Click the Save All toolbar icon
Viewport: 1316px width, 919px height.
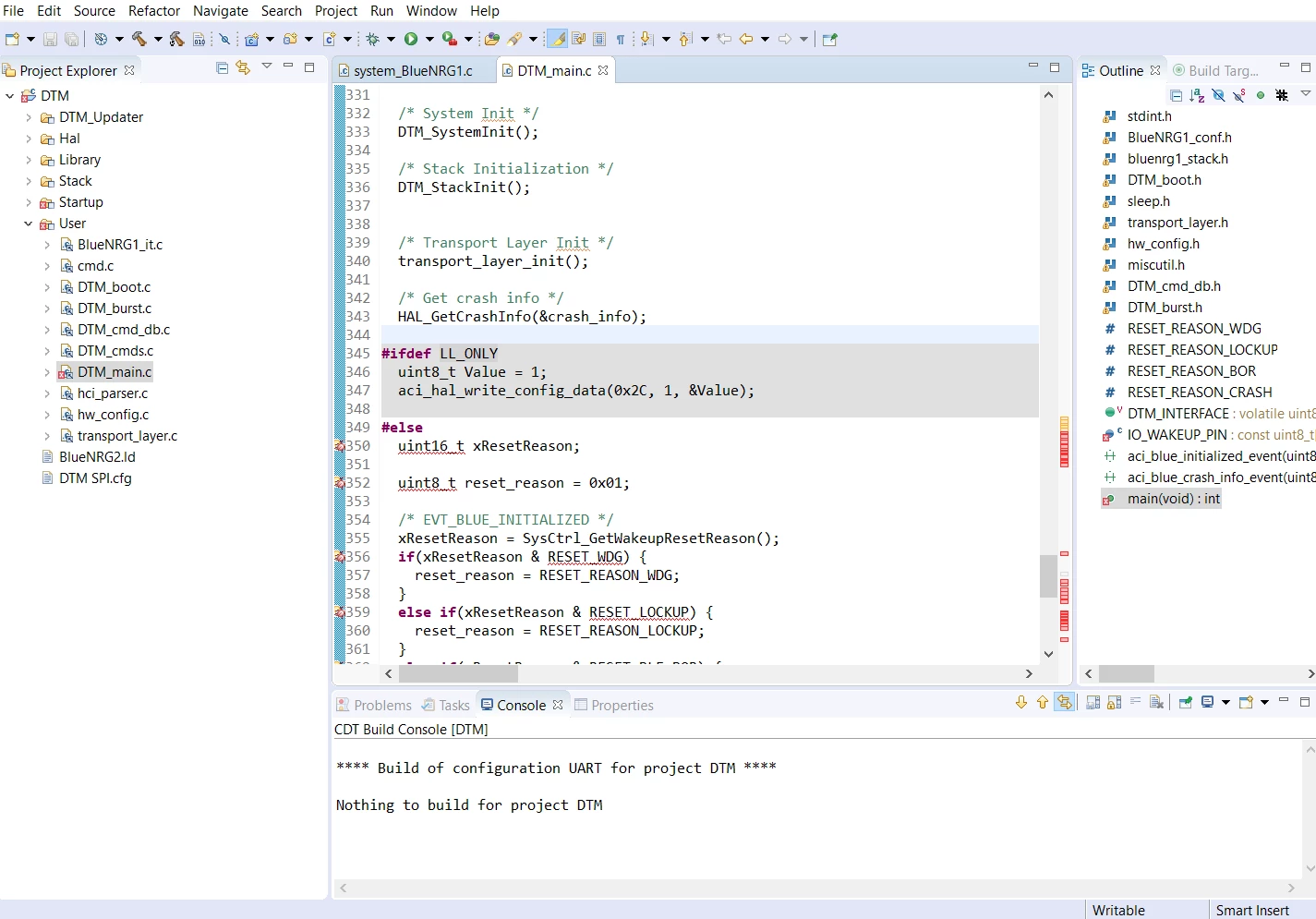coord(71,39)
